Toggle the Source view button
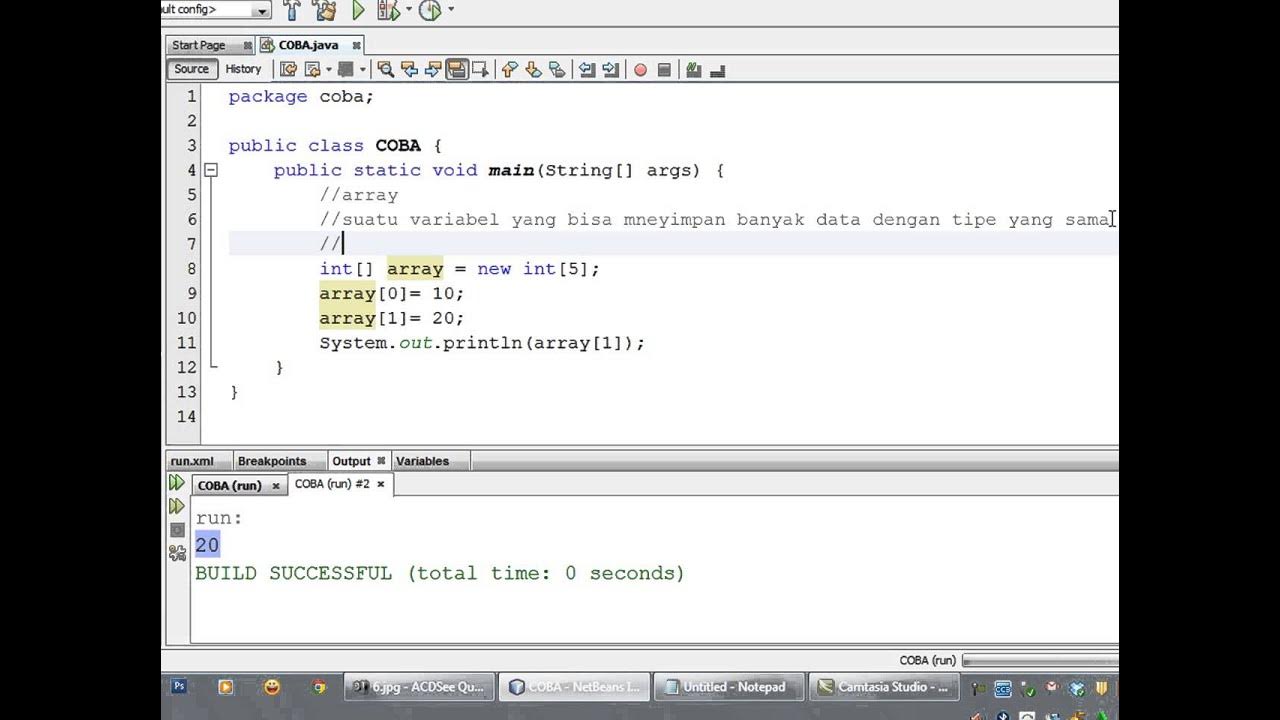 (191, 69)
